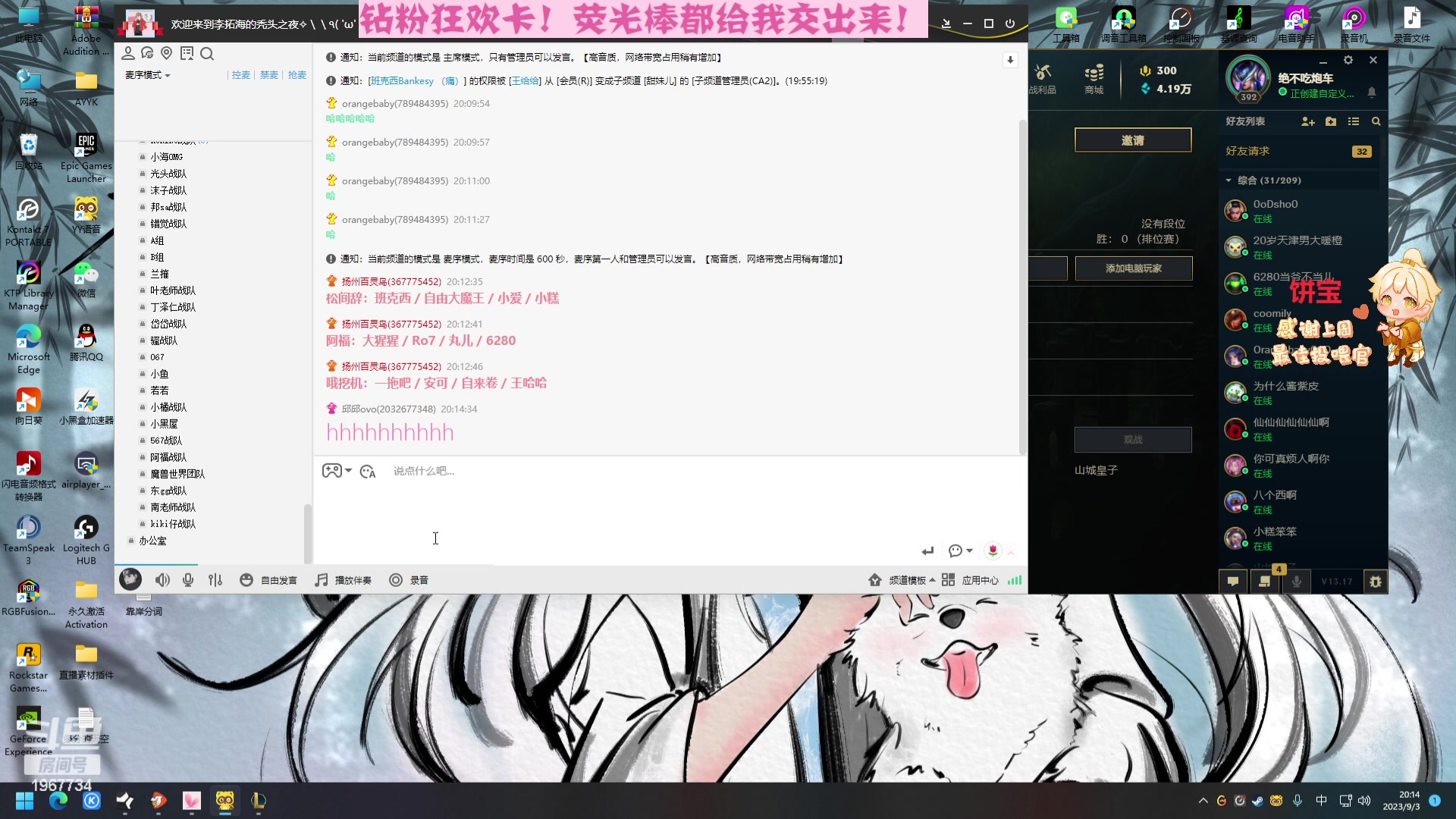Open the speaker volume control in YY
This screenshot has width=1456, height=819.
[162, 580]
